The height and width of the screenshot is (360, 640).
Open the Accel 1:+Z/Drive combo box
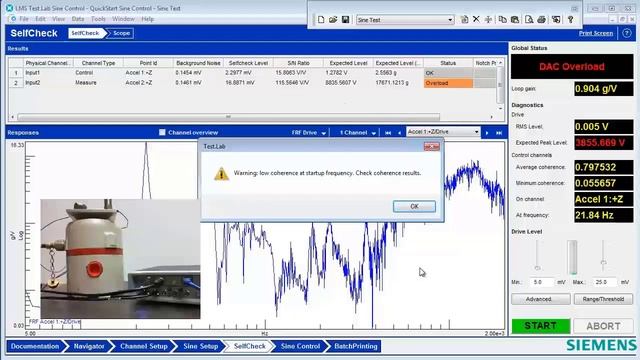443,132
